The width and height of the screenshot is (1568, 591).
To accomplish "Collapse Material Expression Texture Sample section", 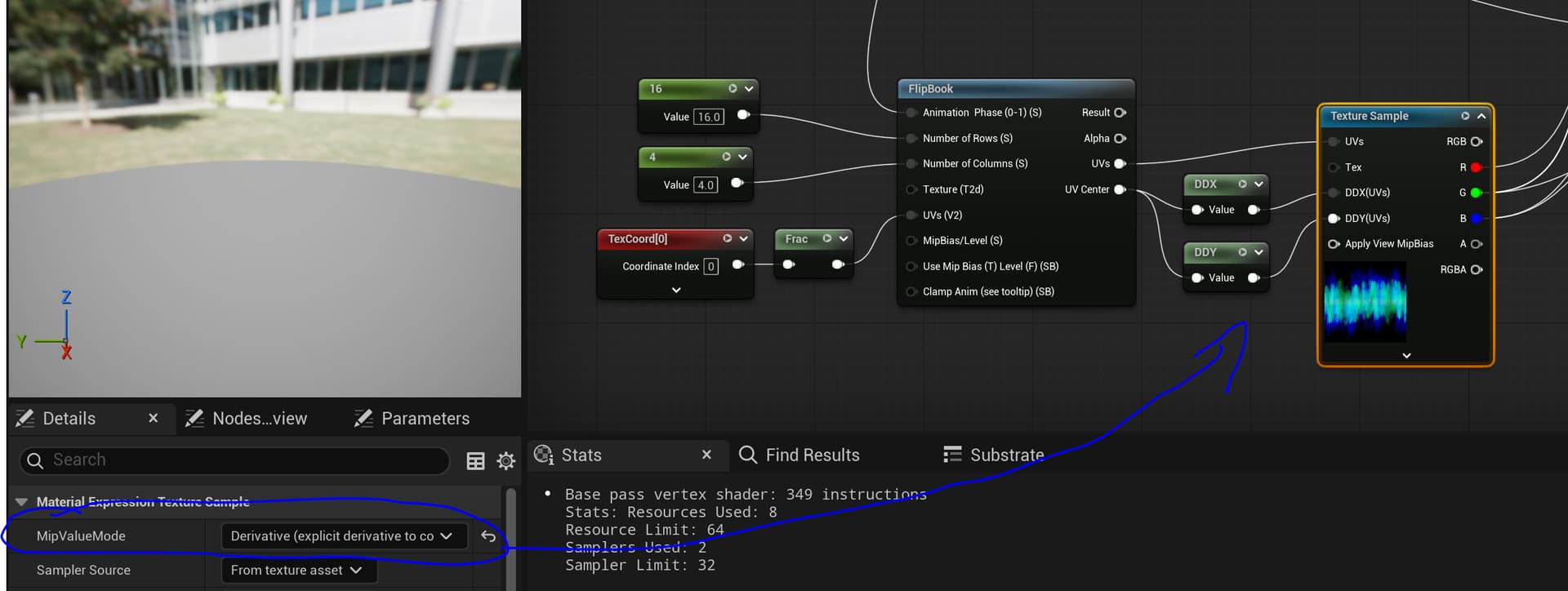I will pyautogui.click(x=22, y=502).
